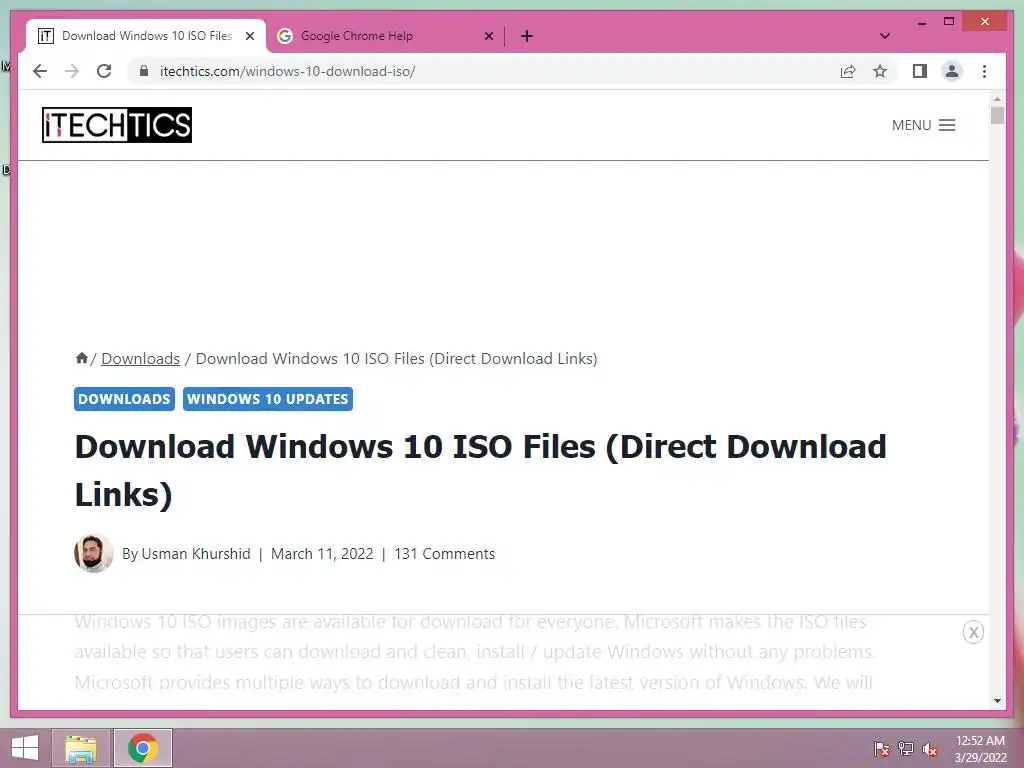Open the Action Center flag icon
The height and width of the screenshot is (768, 1024).
882,748
